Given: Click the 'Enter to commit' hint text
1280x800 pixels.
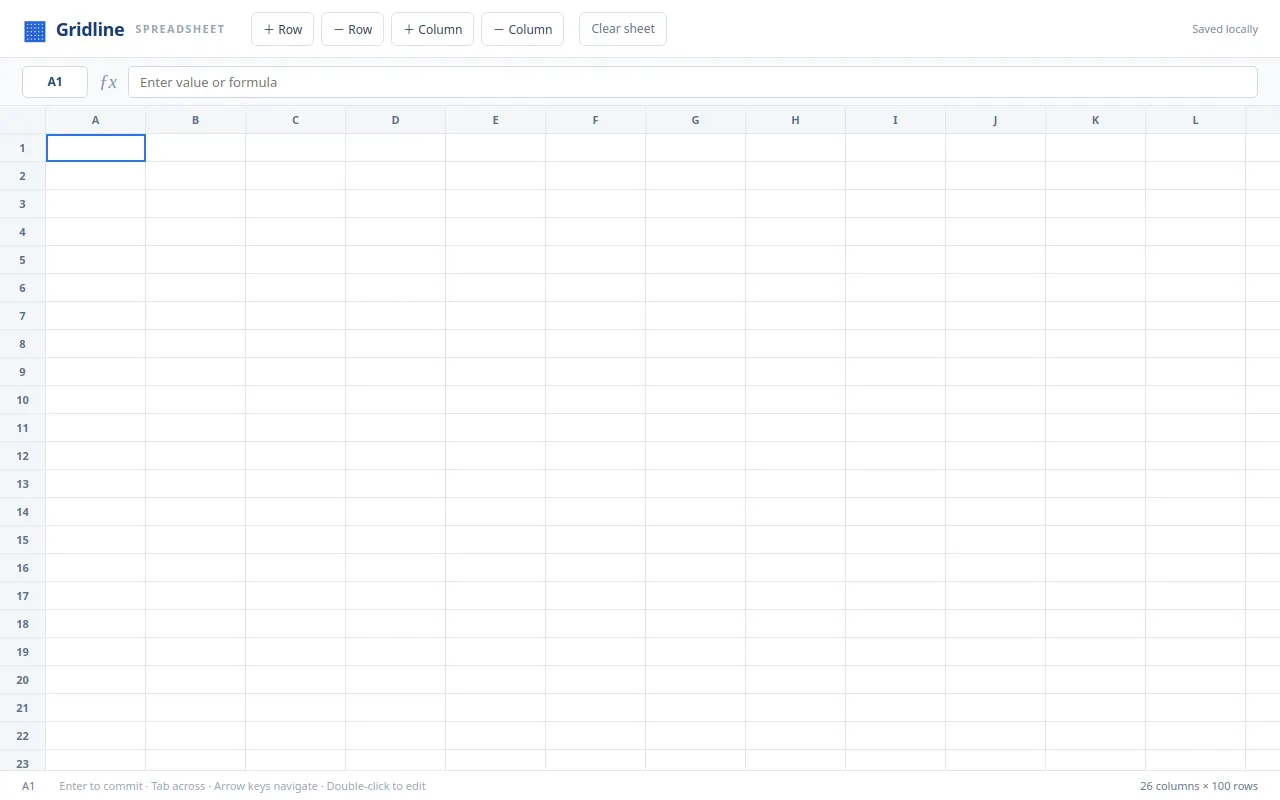Looking at the screenshot, I should (x=101, y=786).
